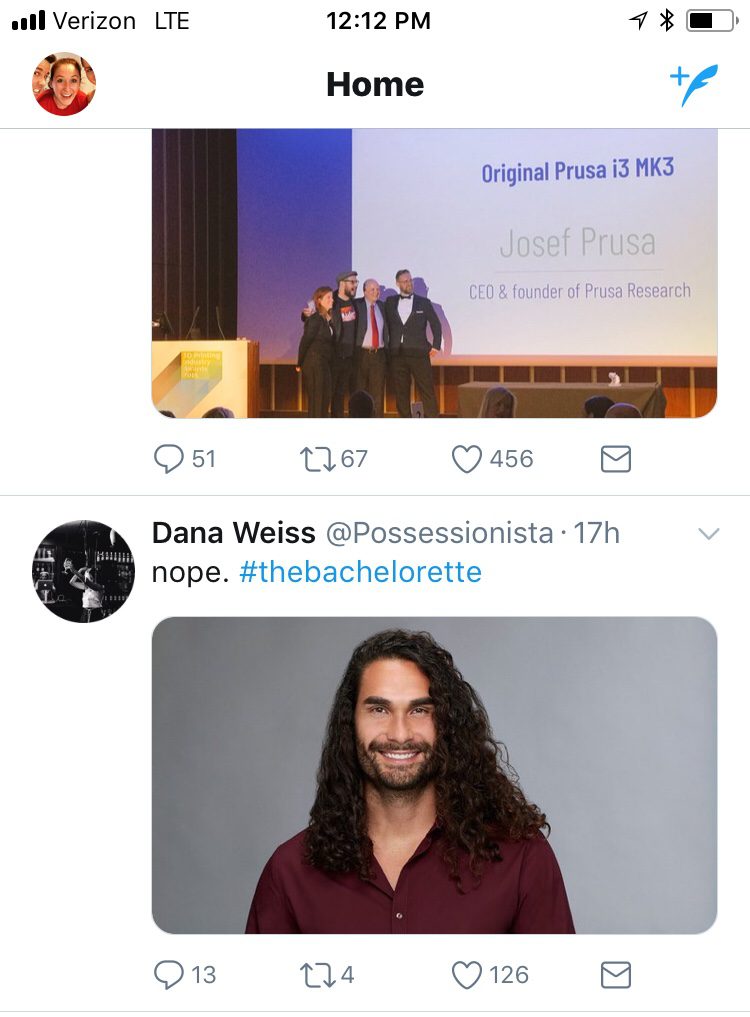Open your profile avatar in the header
Screen dimensions: 750x1017
(x=64, y=84)
